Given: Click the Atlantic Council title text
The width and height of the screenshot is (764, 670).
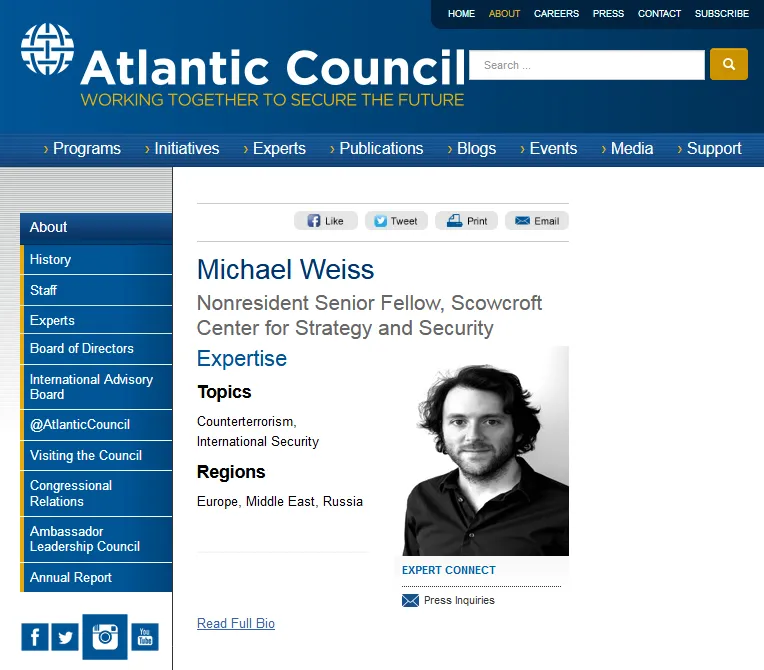Looking at the screenshot, I should (273, 67).
